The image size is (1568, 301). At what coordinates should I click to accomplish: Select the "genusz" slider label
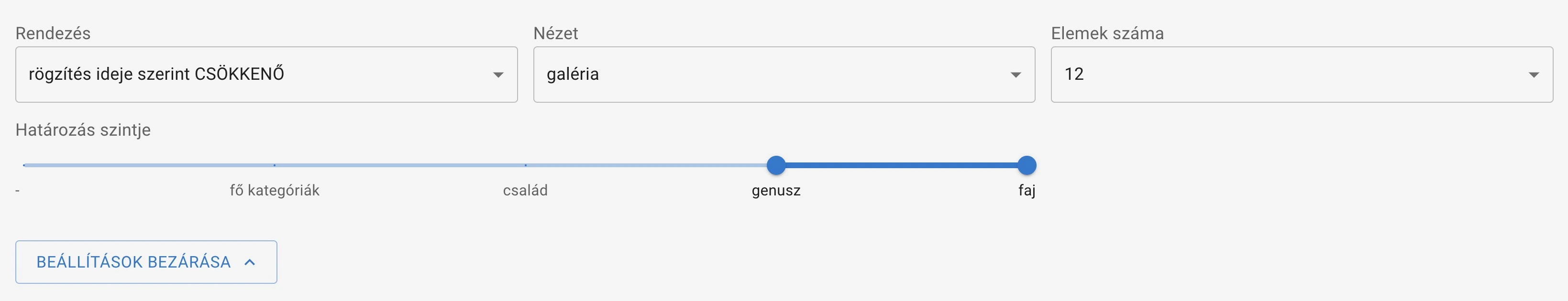pyautogui.click(x=776, y=190)
